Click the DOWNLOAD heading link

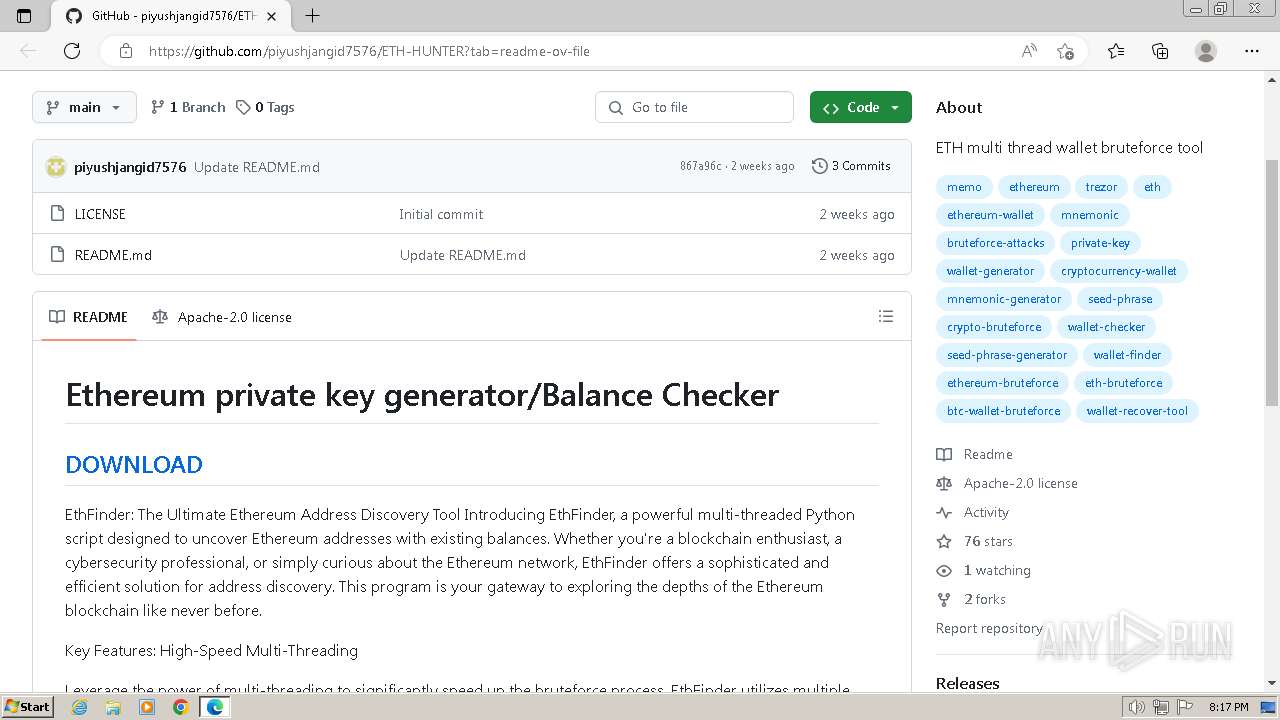click(x=134, y=464)
